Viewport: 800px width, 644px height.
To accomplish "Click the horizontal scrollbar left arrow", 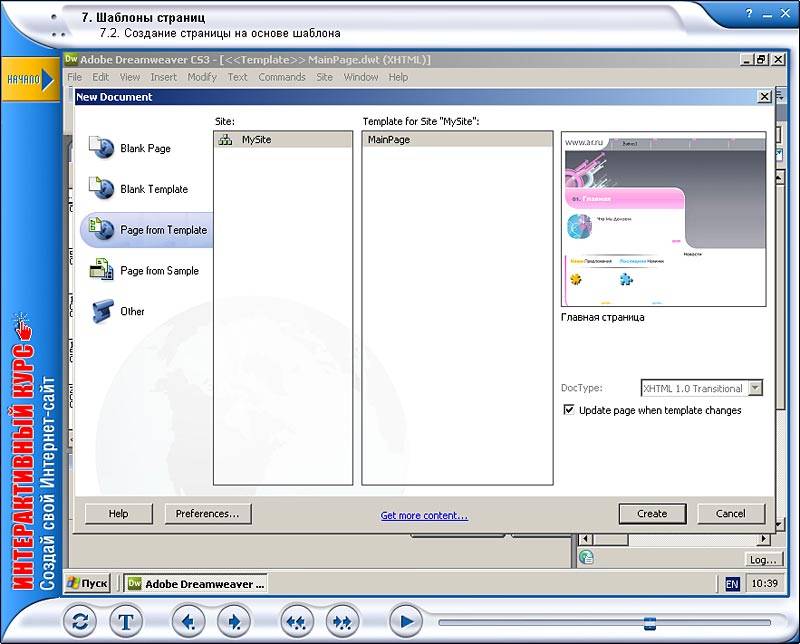I will [585, 539].
